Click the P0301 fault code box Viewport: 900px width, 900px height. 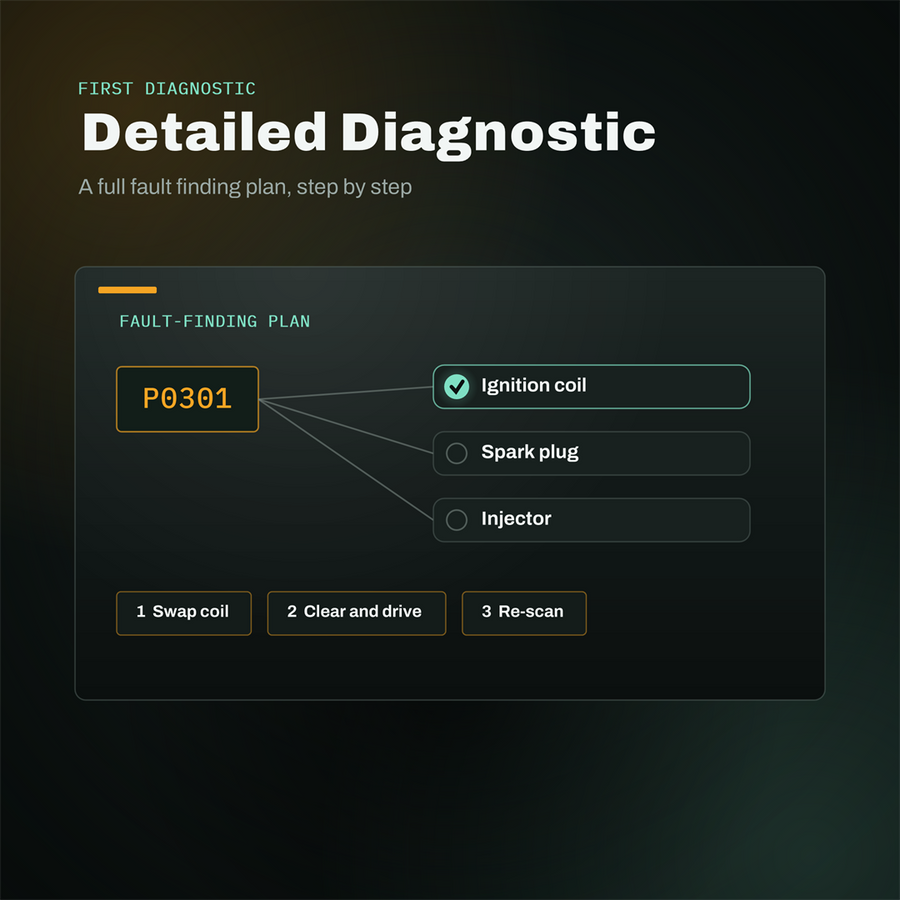point(187,399)
